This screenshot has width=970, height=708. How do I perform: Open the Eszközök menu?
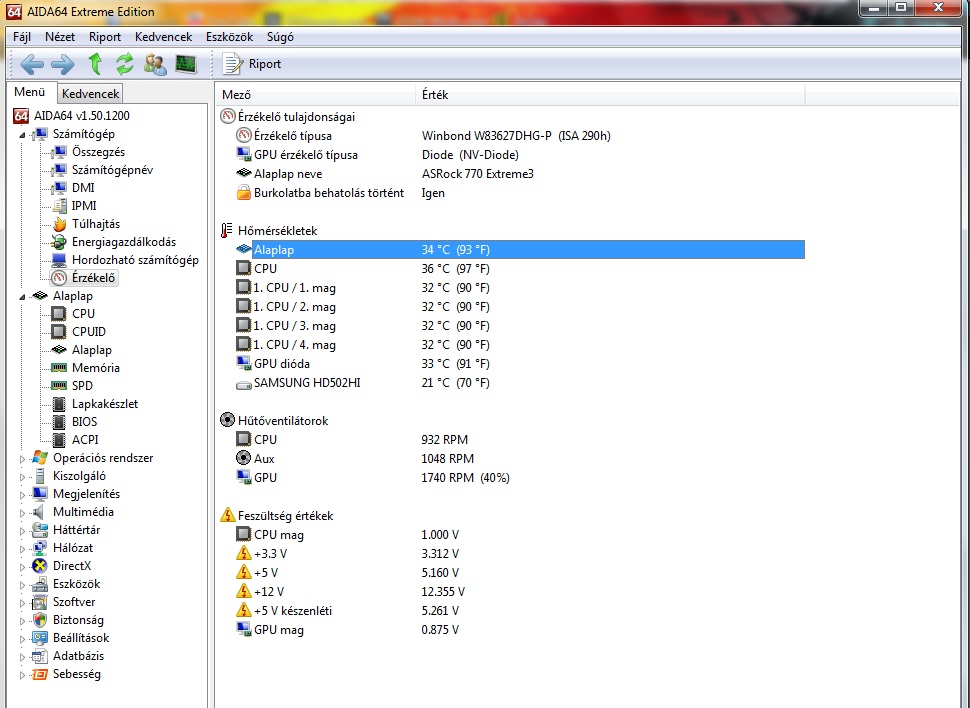230,37
